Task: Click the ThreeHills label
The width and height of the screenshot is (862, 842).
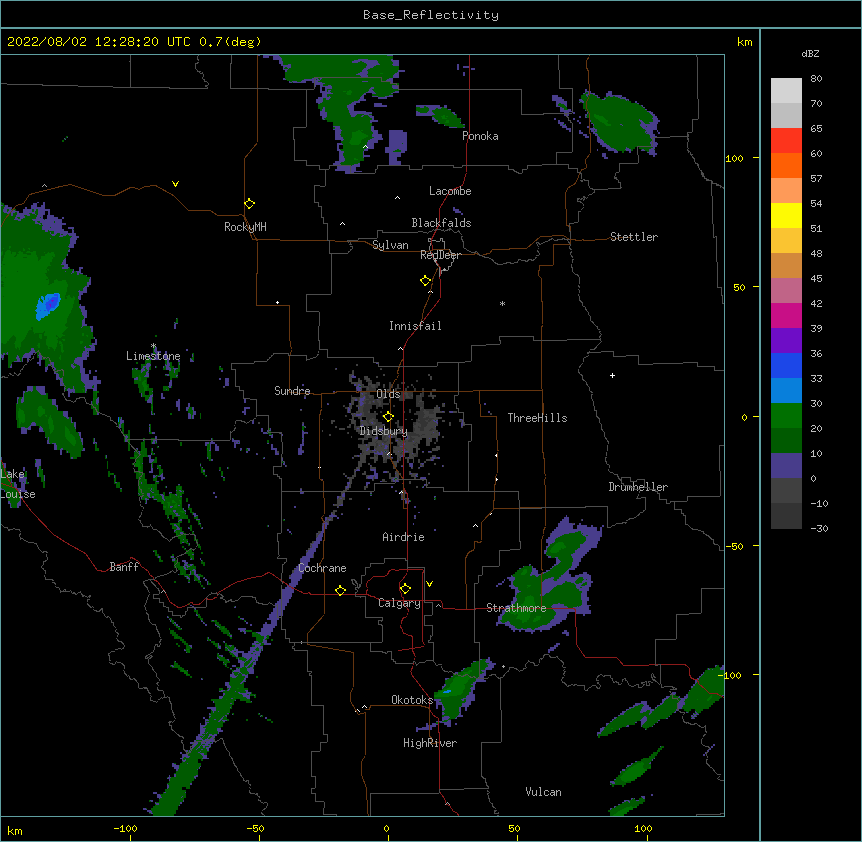Action: click(537, 418)
